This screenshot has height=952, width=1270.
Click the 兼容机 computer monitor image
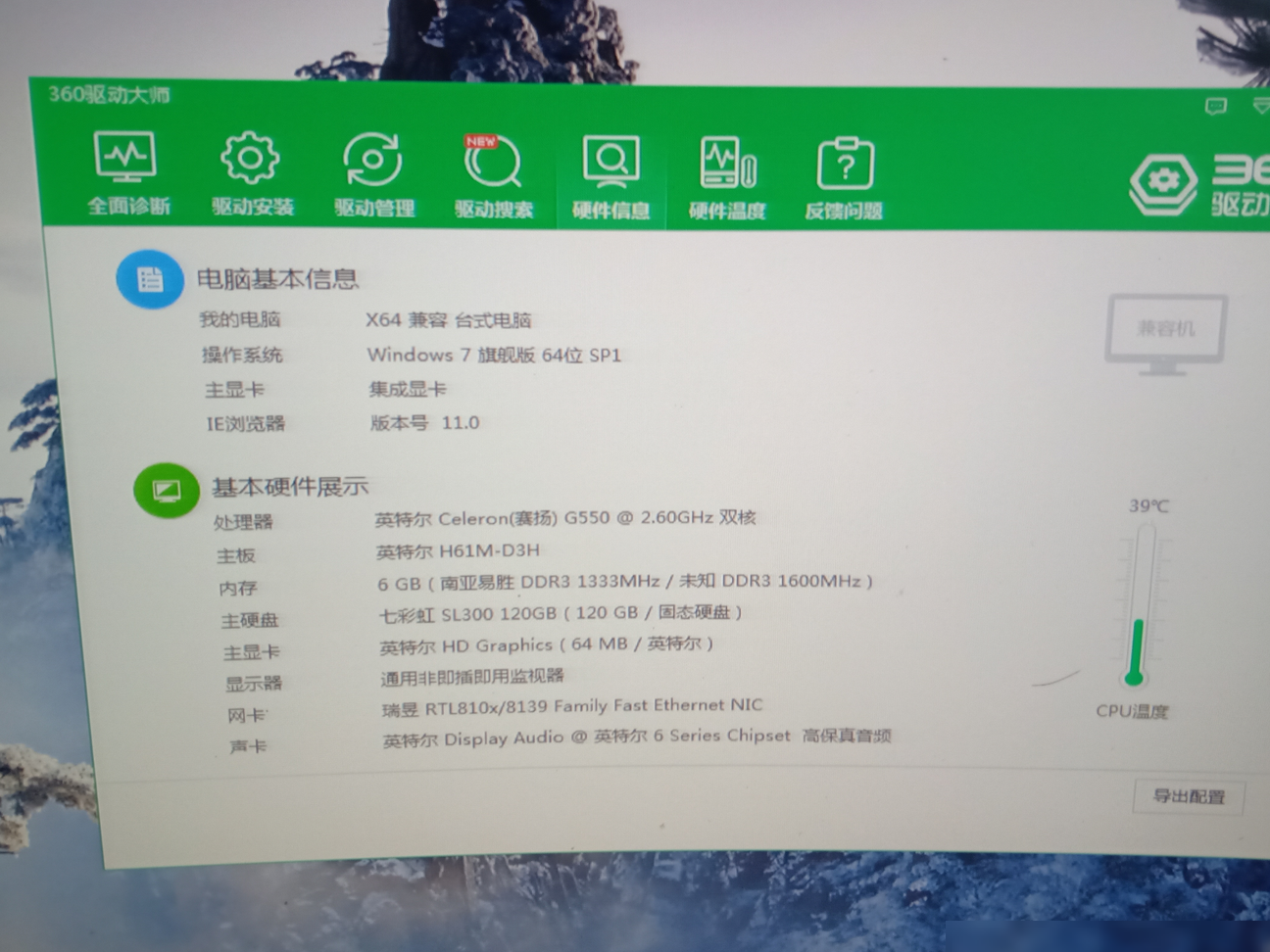(1165, 334)
